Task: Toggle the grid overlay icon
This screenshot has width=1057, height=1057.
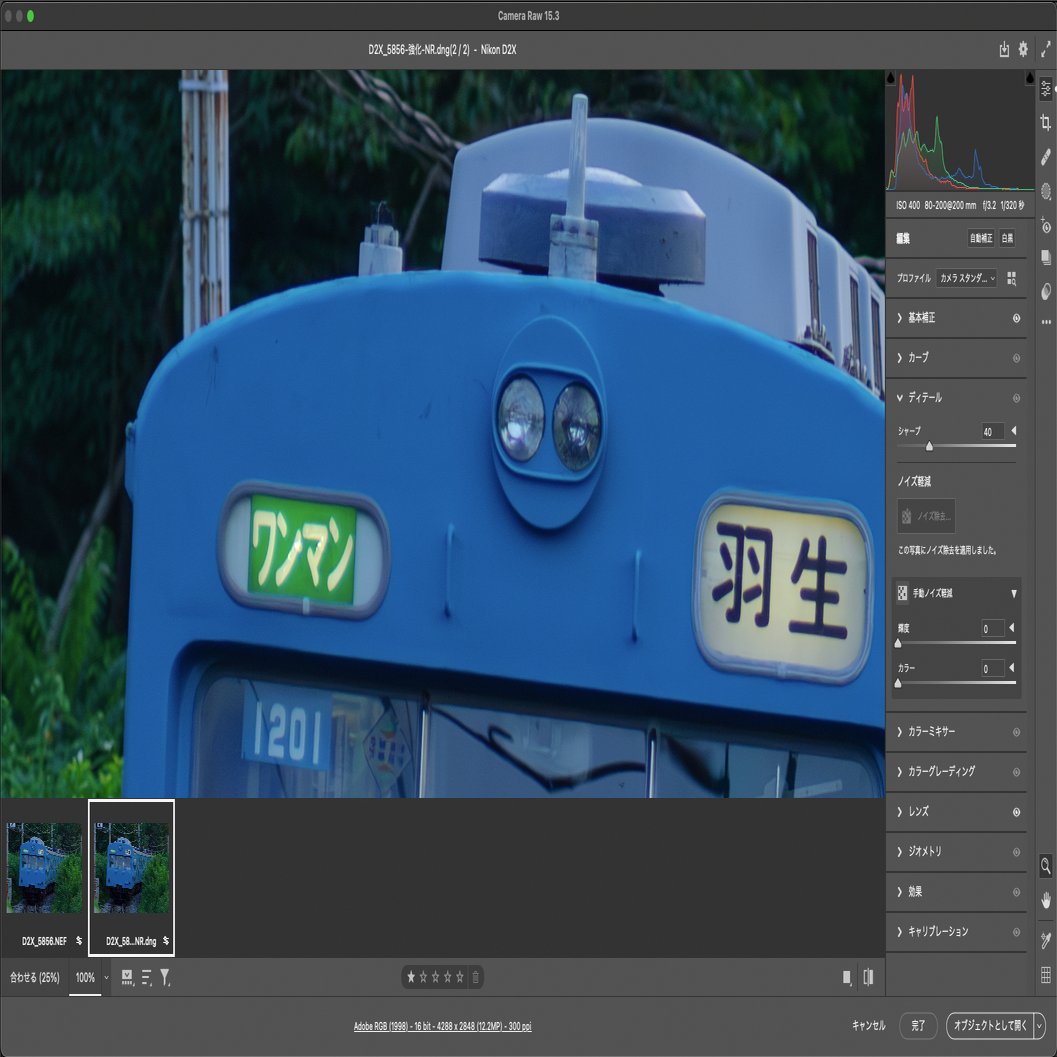Action: click(1046, 975)
